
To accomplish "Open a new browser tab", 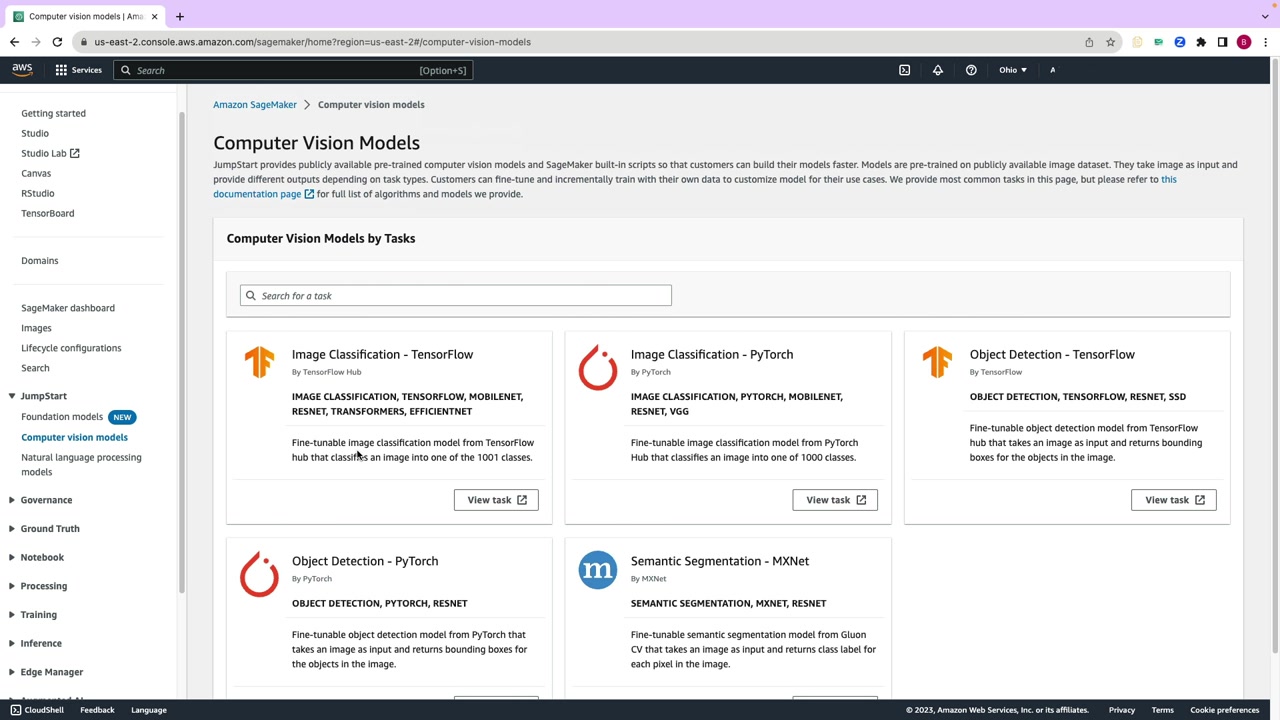I will [x=180, y=16].
